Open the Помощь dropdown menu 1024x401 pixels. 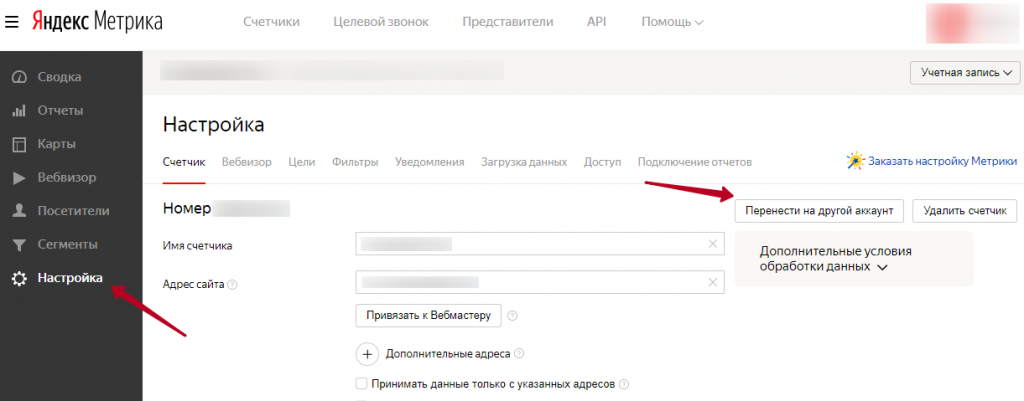[x=672, y=22]
